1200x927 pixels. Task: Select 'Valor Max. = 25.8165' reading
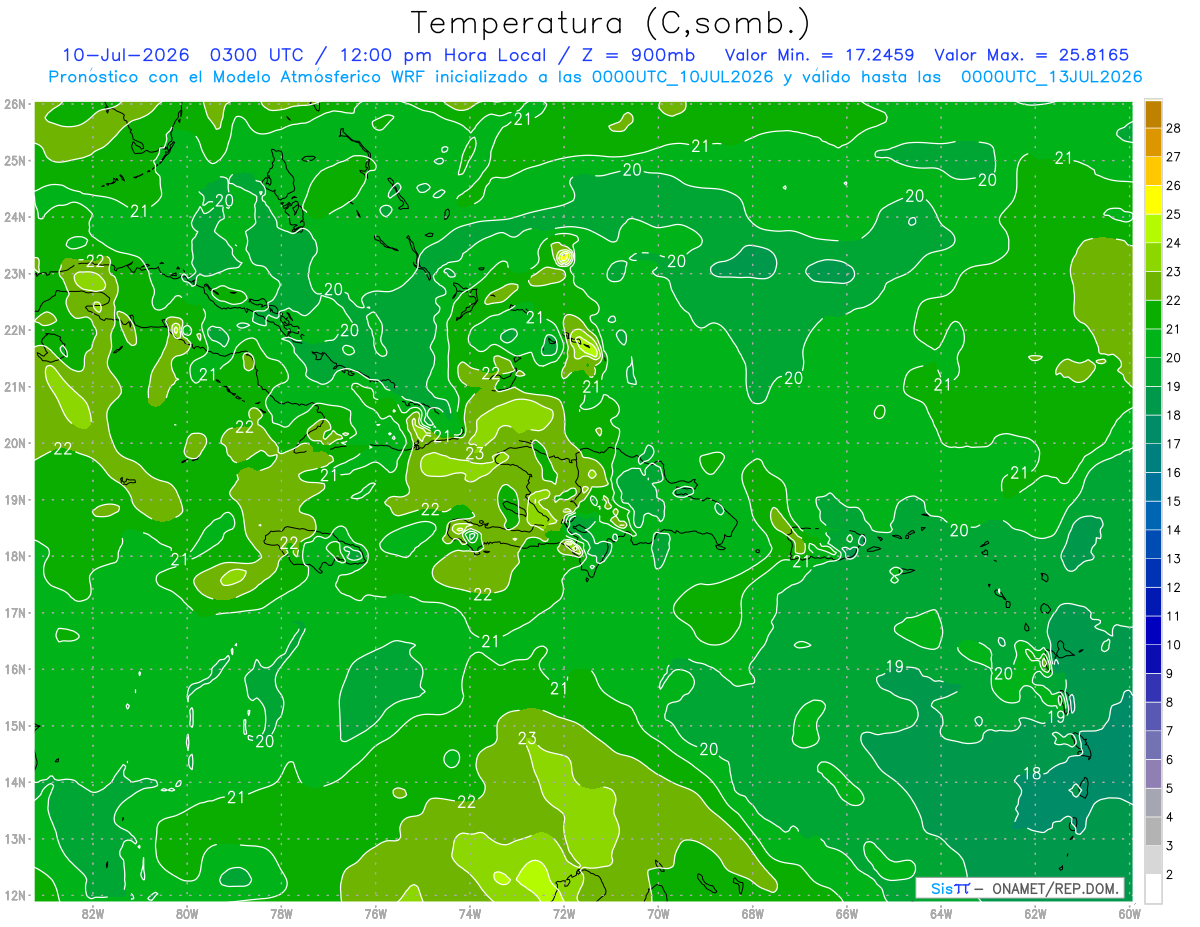(1033, 55)
